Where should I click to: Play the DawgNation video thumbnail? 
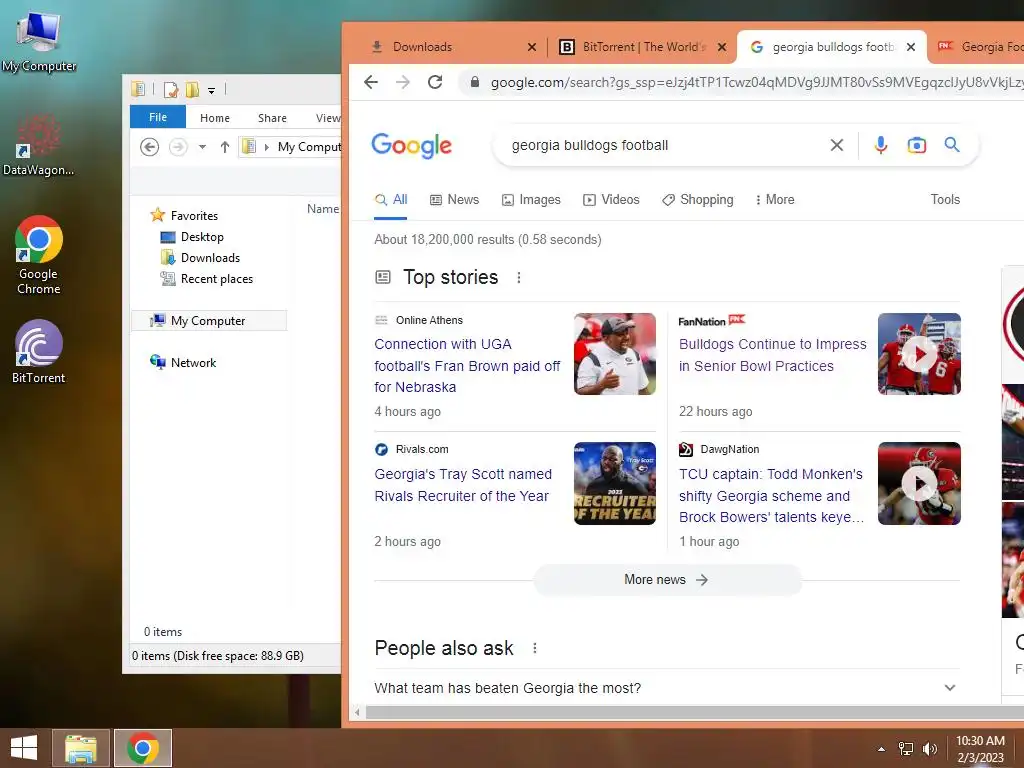click(919, 483)
